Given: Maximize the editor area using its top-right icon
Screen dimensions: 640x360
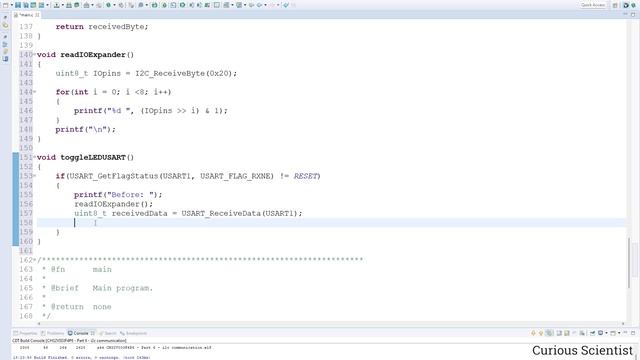Looking at the screenshot, I should (633, 14).
